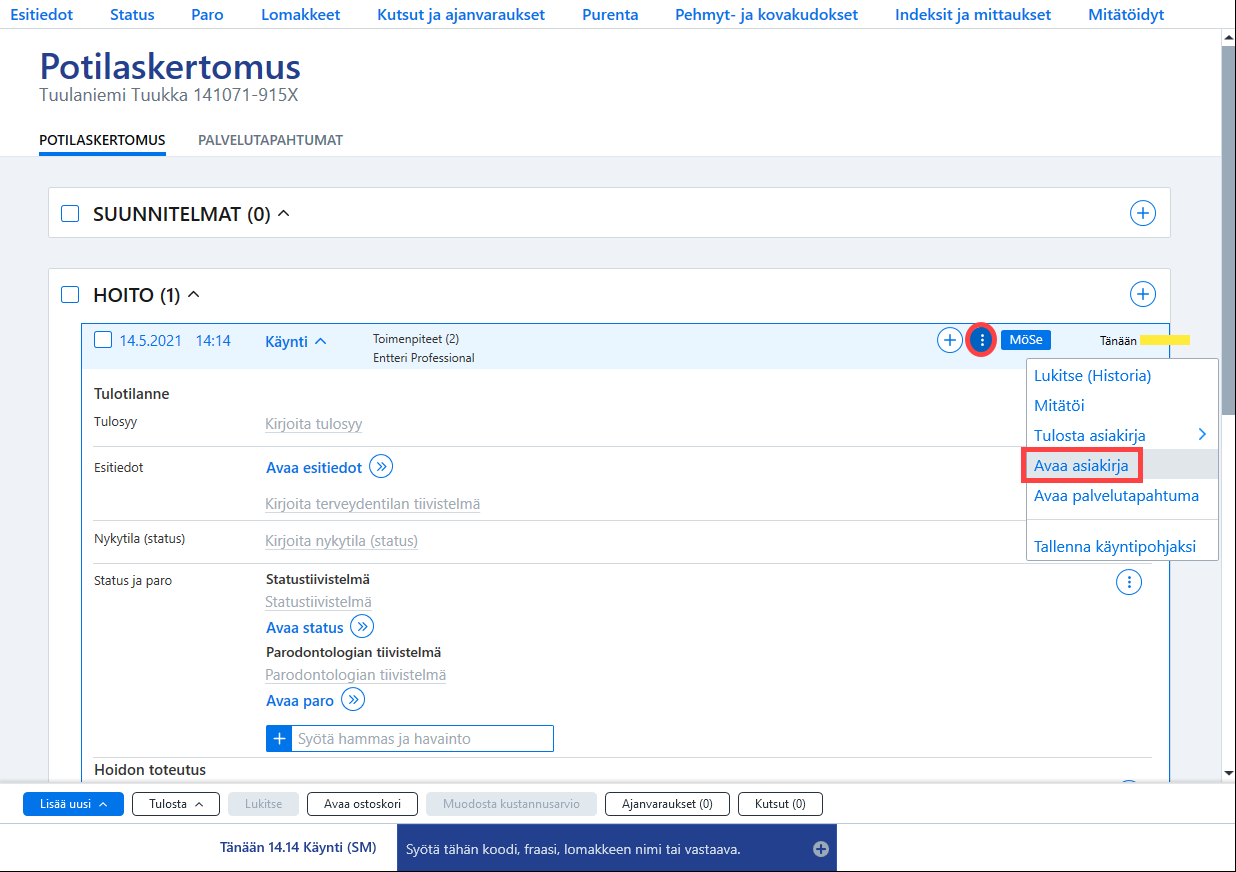
Task: Click the Ajanvaraukset (0) button
Action: tap(667, 804)
